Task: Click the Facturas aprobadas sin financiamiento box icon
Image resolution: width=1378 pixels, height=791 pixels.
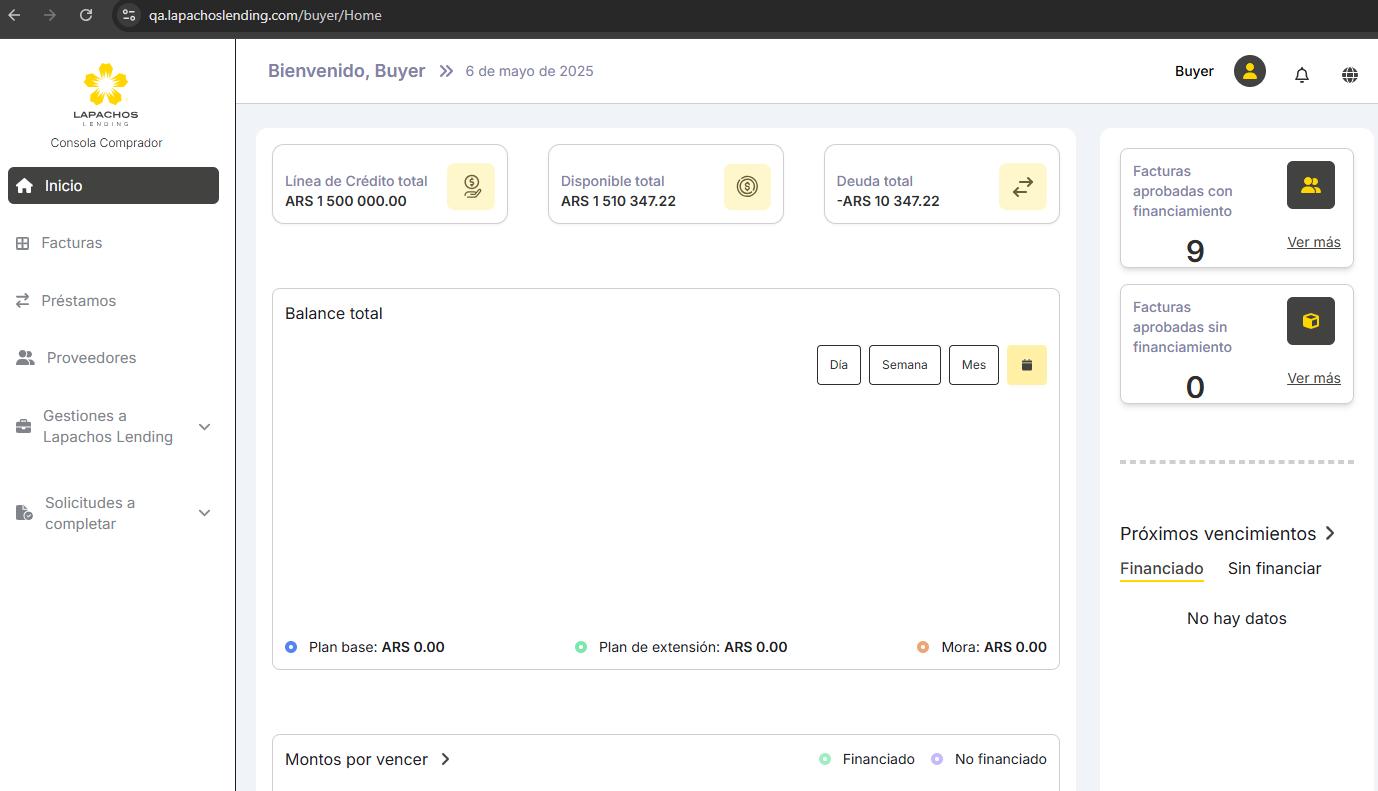Action: [1310, 321]
